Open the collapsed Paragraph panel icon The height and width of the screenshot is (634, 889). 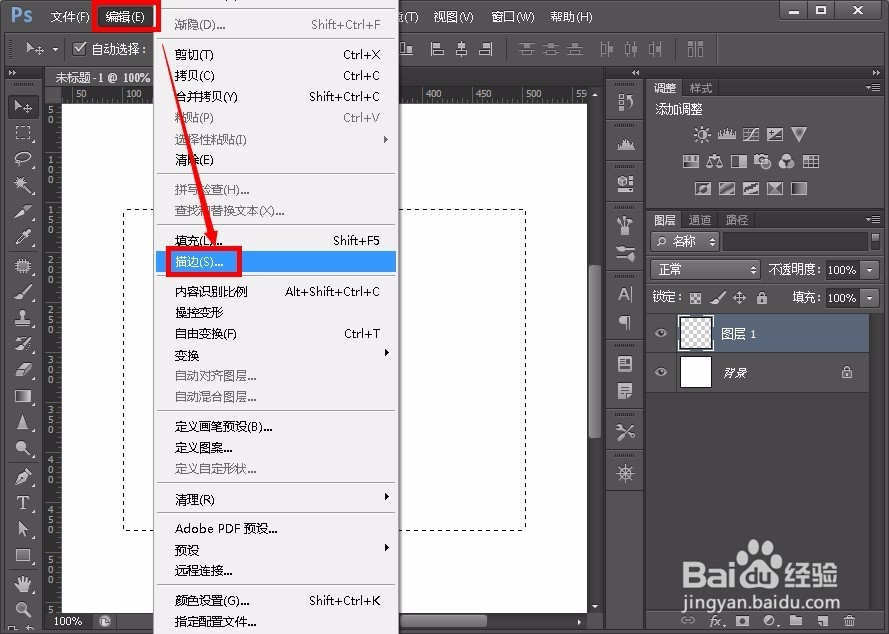625,322
